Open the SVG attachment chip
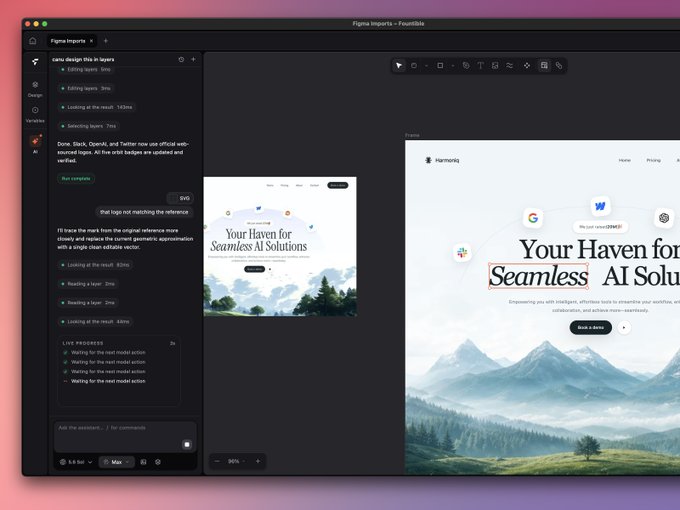Image resolution: width=680 pixels, height=510 pixels. [x=180, y=198]
